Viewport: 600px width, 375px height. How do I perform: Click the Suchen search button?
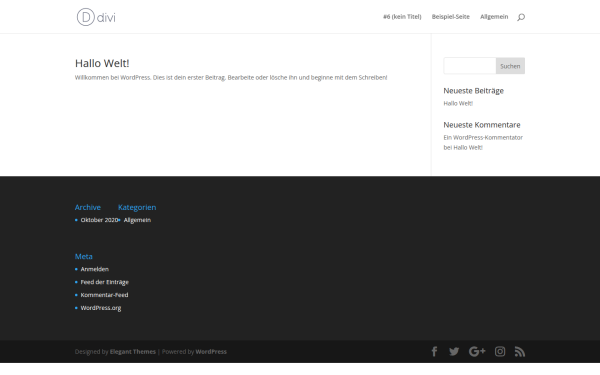click(x=510, y=66)
